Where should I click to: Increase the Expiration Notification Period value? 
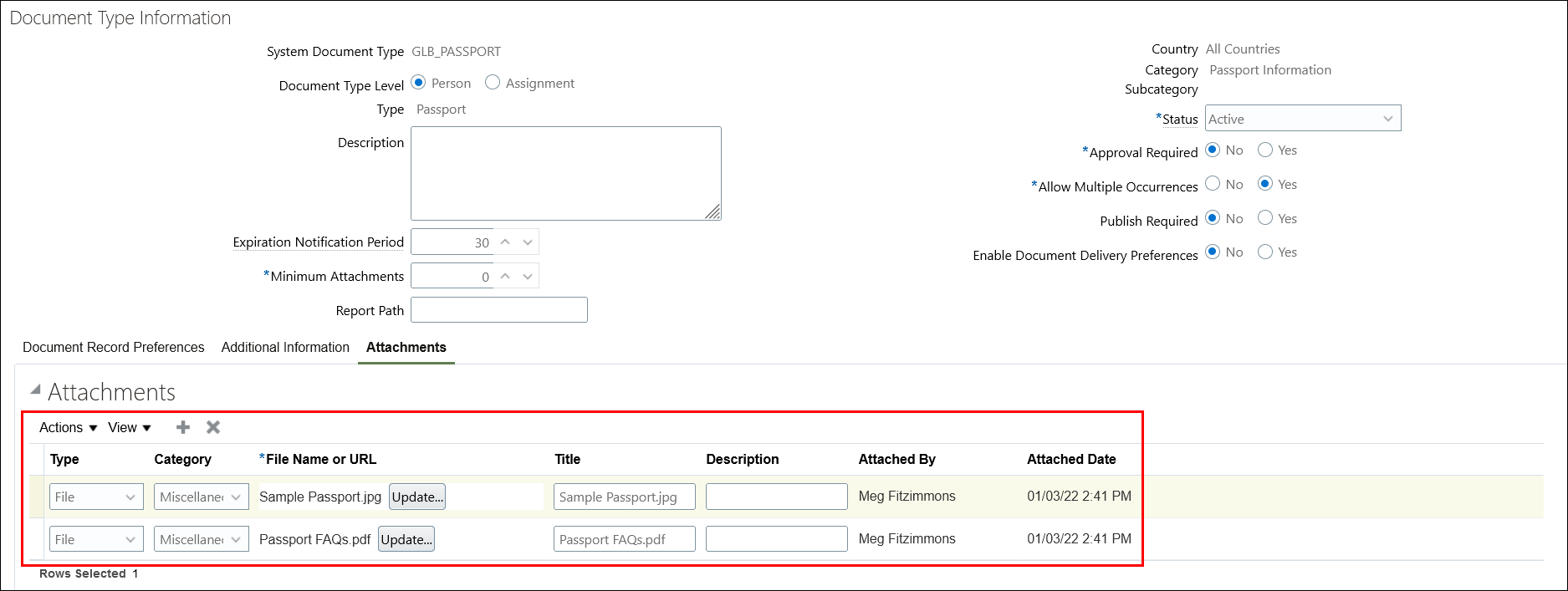[x=505, y=242]
